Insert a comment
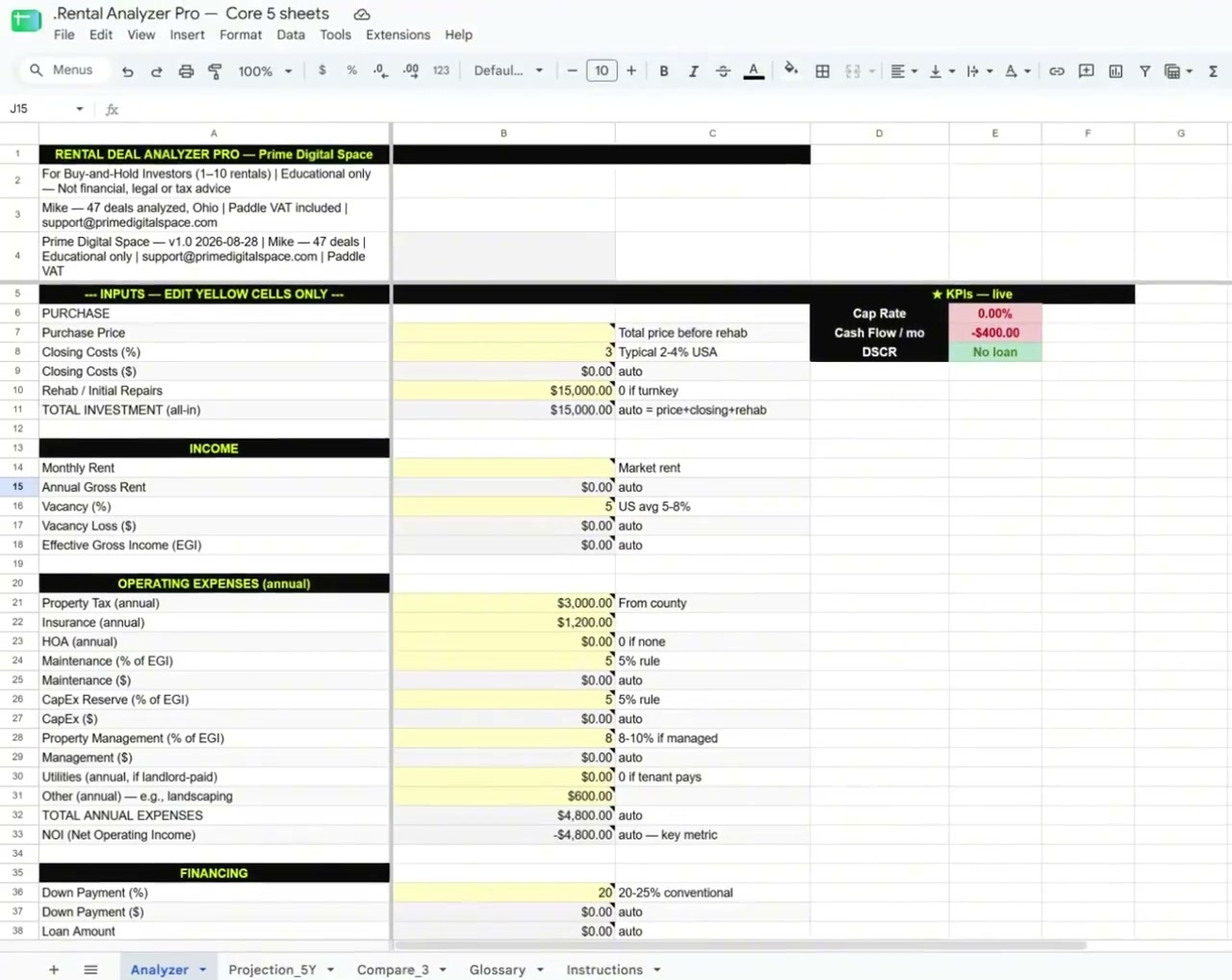 click(x=1086, y=70)
